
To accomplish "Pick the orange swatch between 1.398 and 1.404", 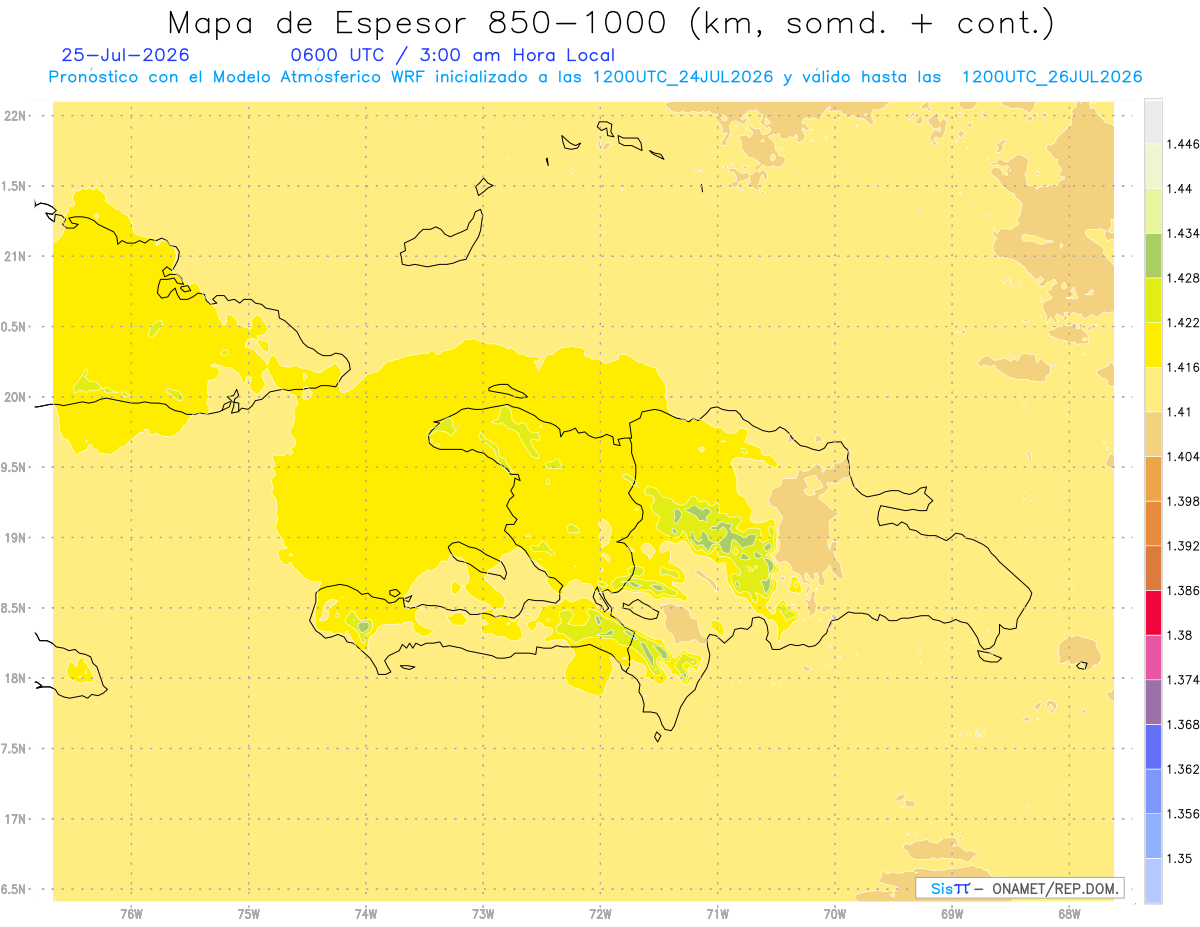I will pyautogui.click(x=1153, y=478).
